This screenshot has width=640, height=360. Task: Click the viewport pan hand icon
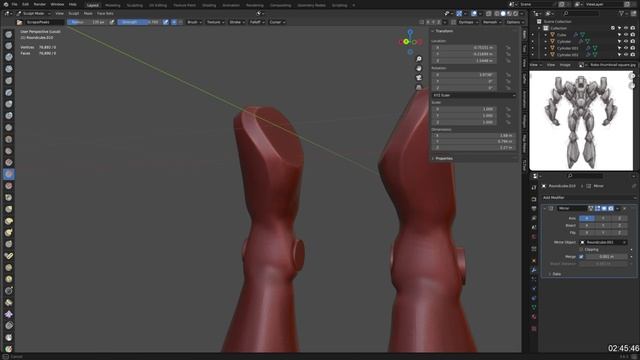pos(419,69)
